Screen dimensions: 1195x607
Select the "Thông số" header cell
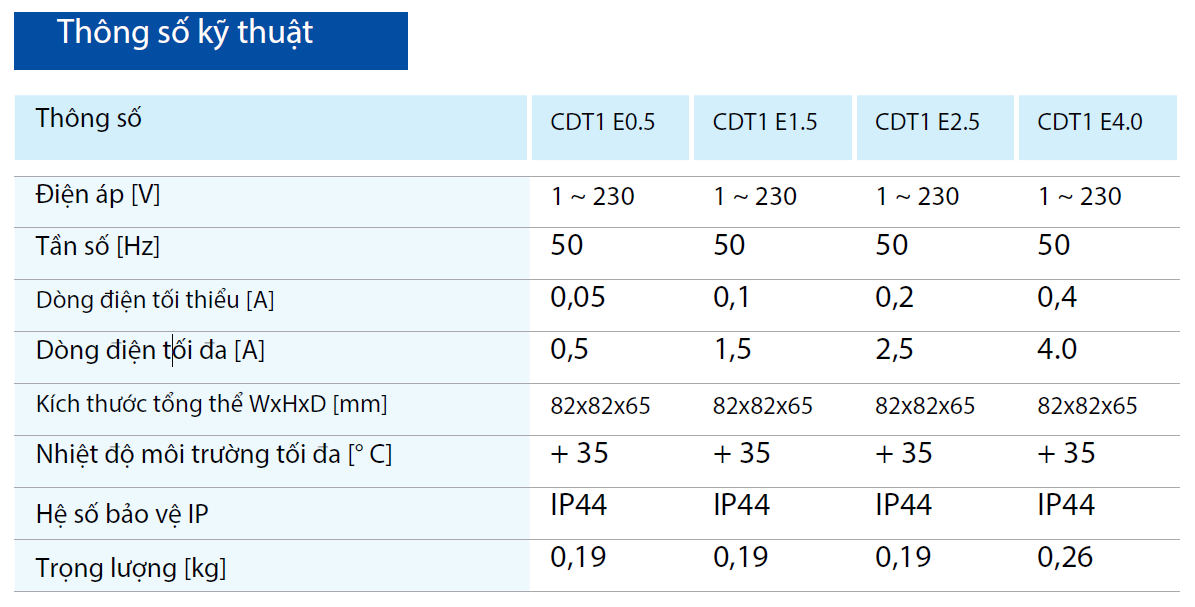[89, 118]
